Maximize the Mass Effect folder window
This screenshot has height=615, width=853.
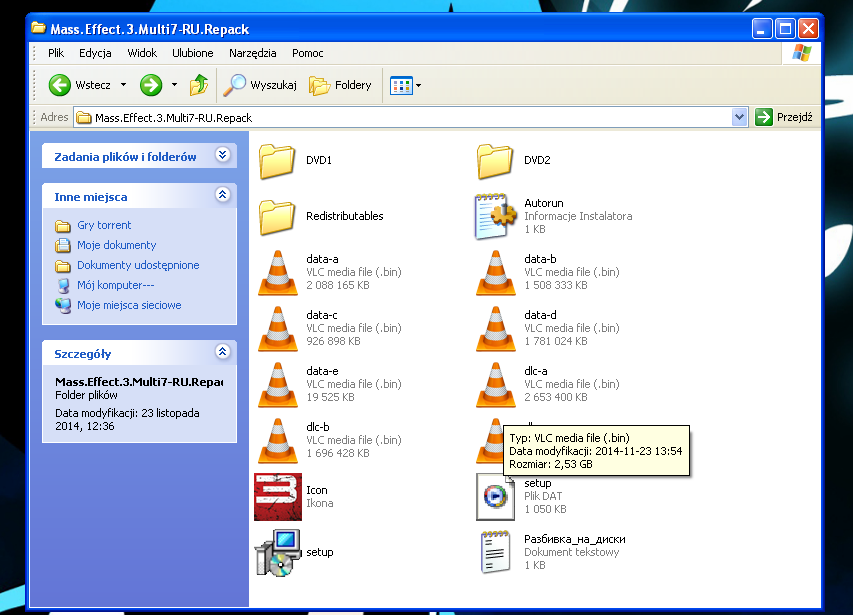click(786, 28)
